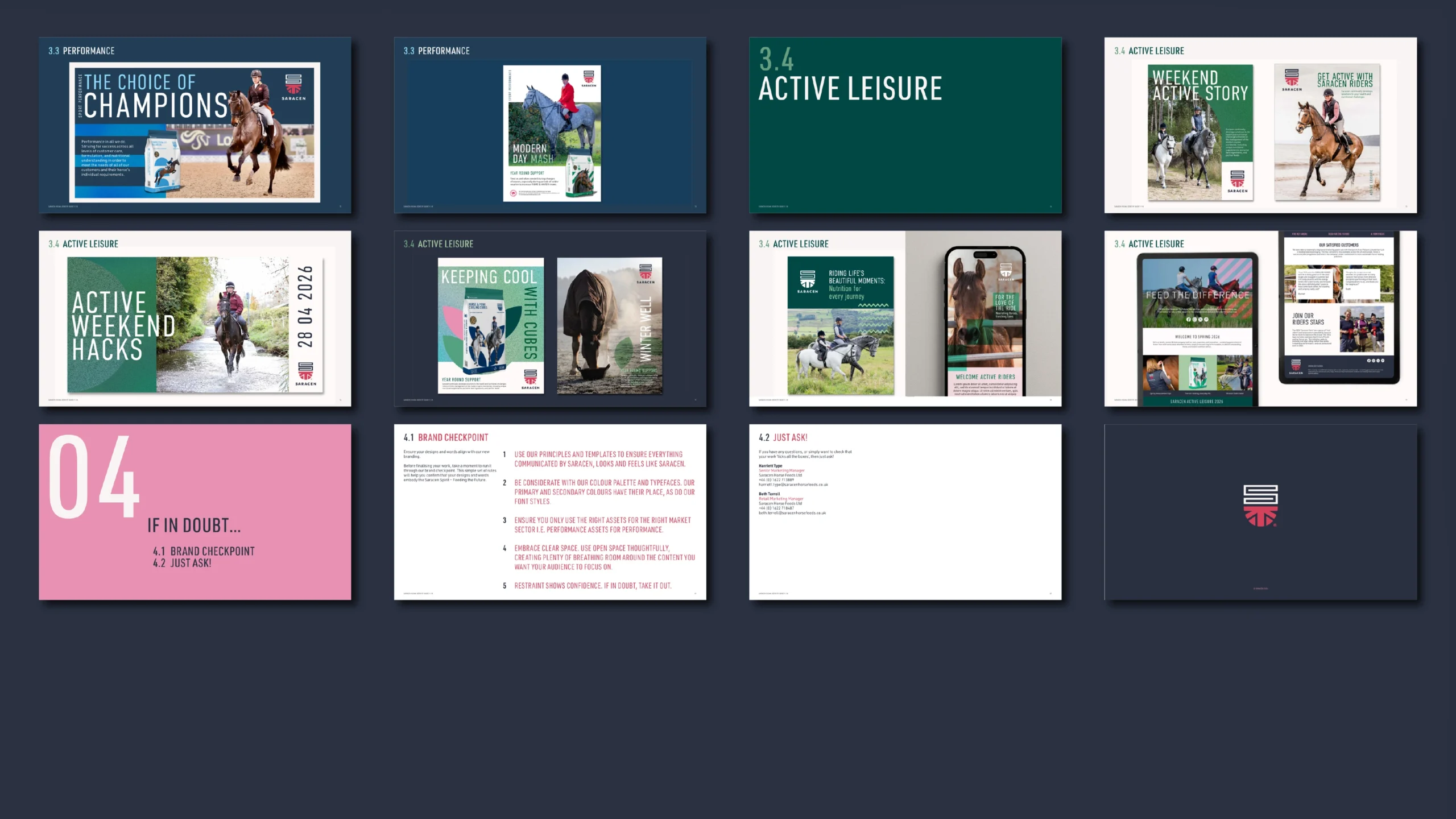Image resolution: width=1456 pixels, height=819 pixels.
Task: Click the white Saracen logo beside Riding Life's Beautiful Moments
Action: [x=808, y=282]
